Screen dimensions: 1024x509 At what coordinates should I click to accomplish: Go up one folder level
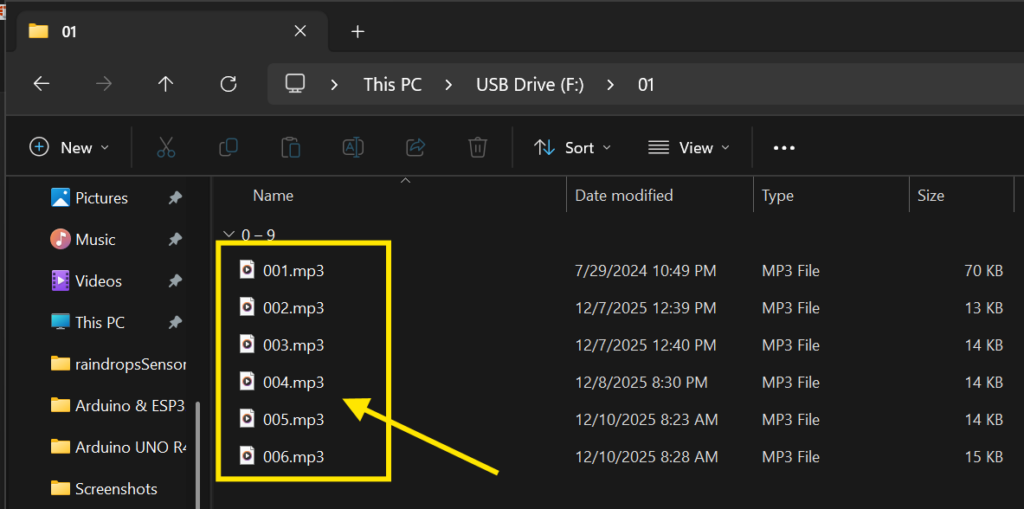pos(166,84)
